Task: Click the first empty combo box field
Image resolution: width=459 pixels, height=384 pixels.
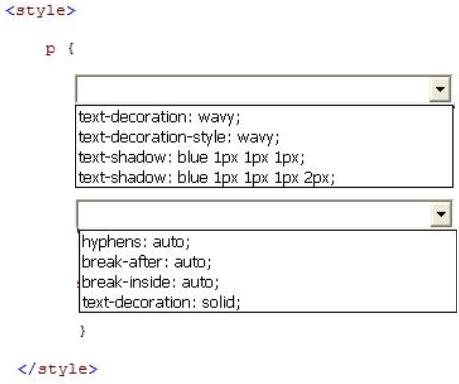Action: 253,89
